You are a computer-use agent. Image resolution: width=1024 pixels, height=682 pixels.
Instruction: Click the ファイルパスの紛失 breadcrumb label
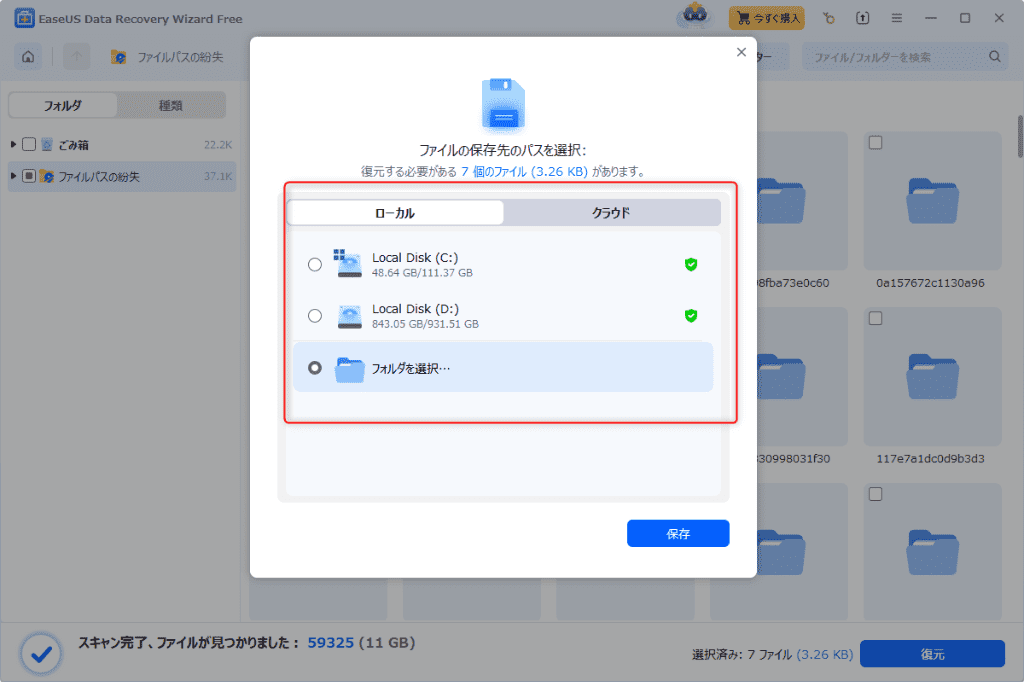(180, 57)
